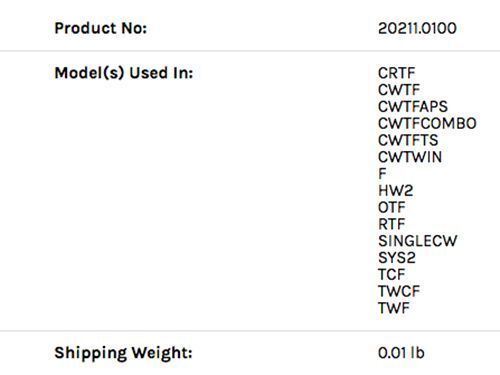Select the HW2 model entry

[x=396, y=191]
